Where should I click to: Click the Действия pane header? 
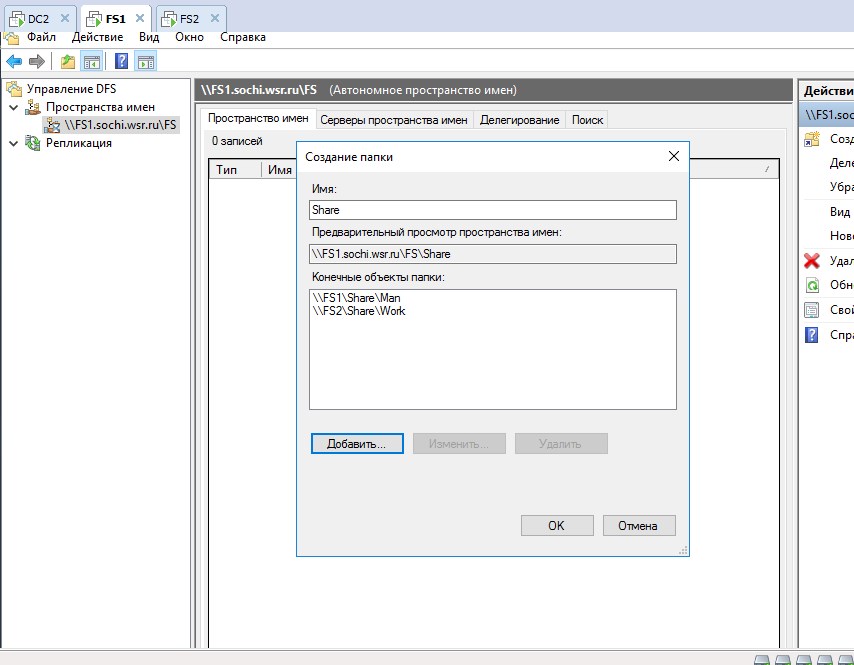(x=828, y=91)
